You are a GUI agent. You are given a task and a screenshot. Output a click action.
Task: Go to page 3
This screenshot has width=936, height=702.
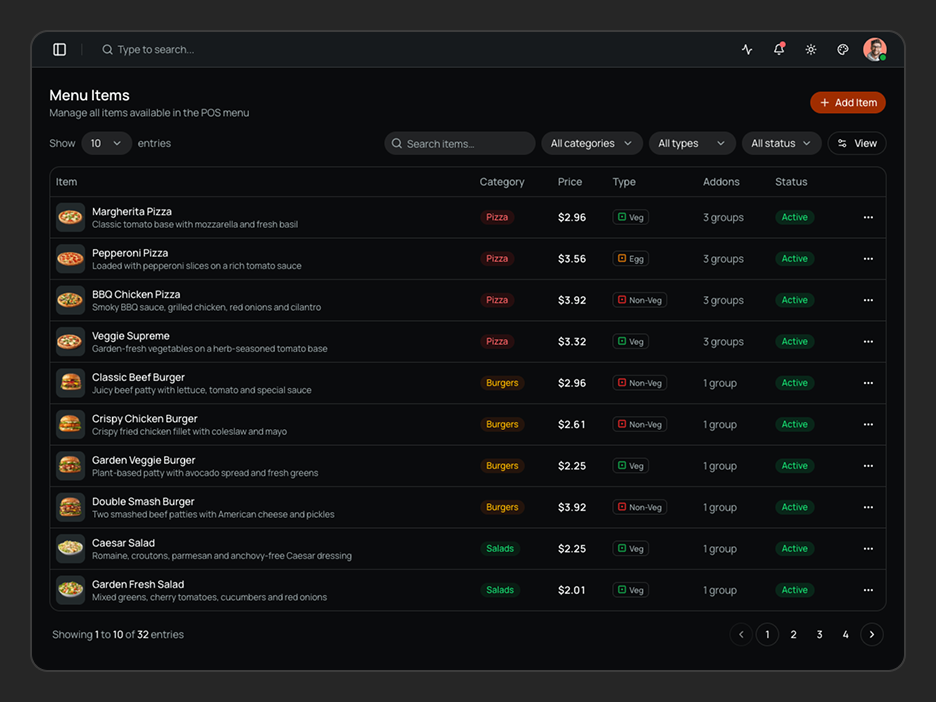[x=820, y=635]
